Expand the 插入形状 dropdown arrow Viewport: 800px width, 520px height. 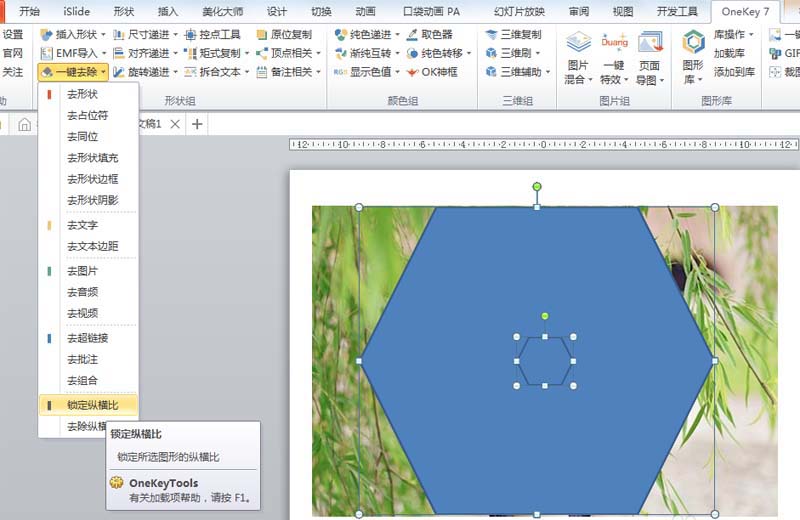click(x=104, y=35)
